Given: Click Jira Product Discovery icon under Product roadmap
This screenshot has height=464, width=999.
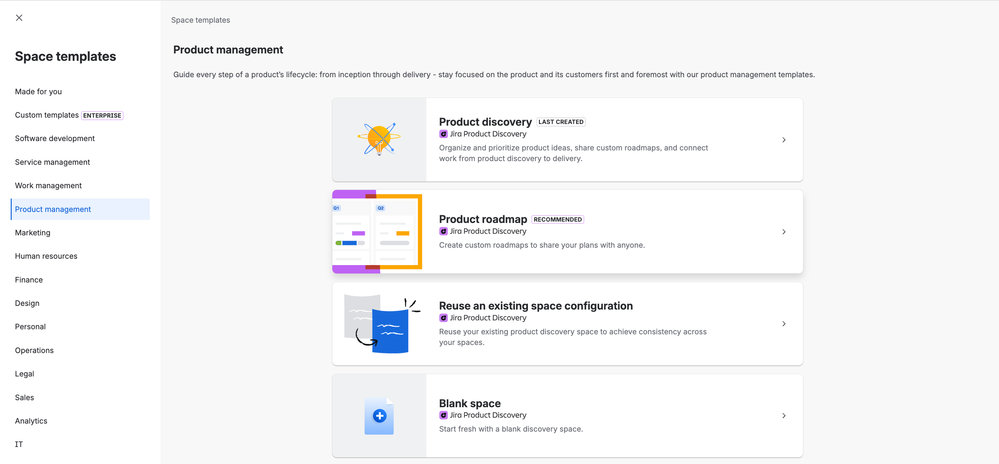Looking at the screenshot, I should (444, 231).
